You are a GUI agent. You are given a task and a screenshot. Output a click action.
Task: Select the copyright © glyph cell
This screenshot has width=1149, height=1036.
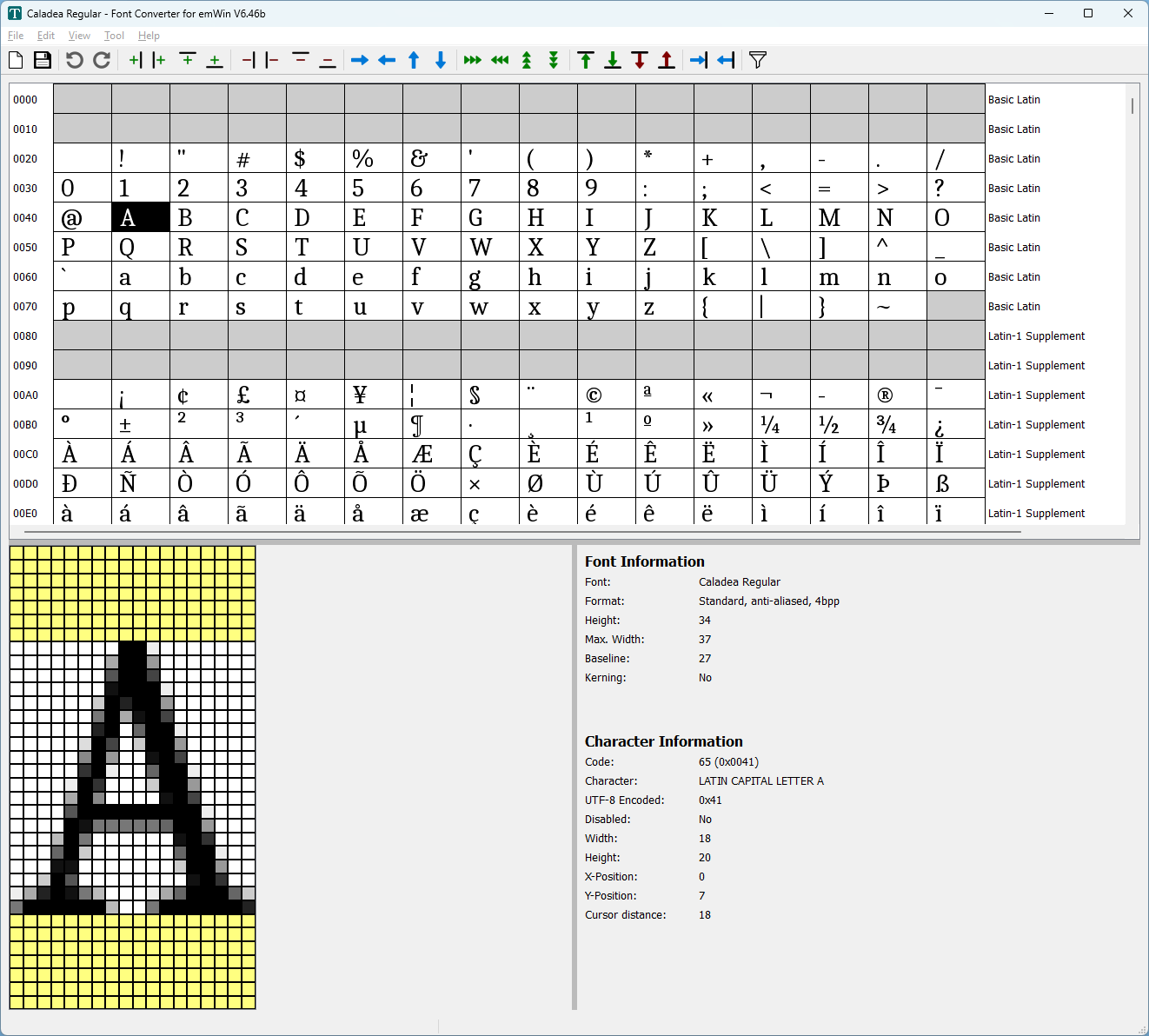[x=607, y=395]
